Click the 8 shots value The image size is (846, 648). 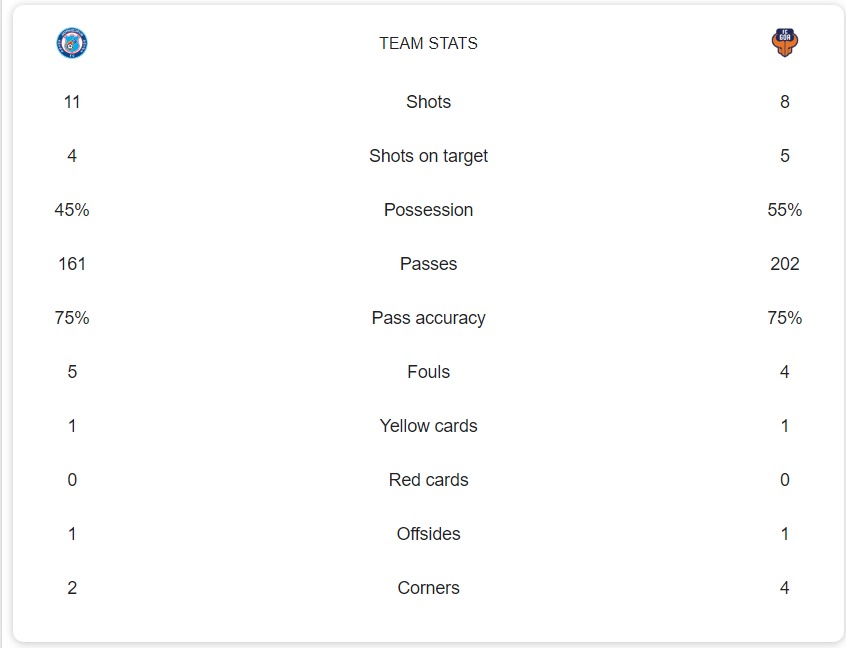[785, 102]
